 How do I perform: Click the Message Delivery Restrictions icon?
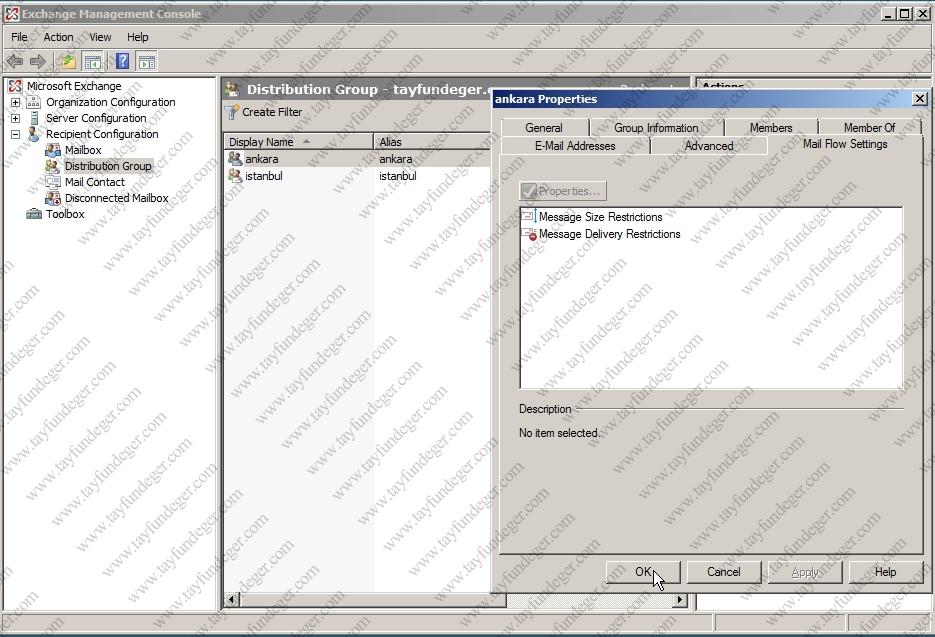(529, 234)
